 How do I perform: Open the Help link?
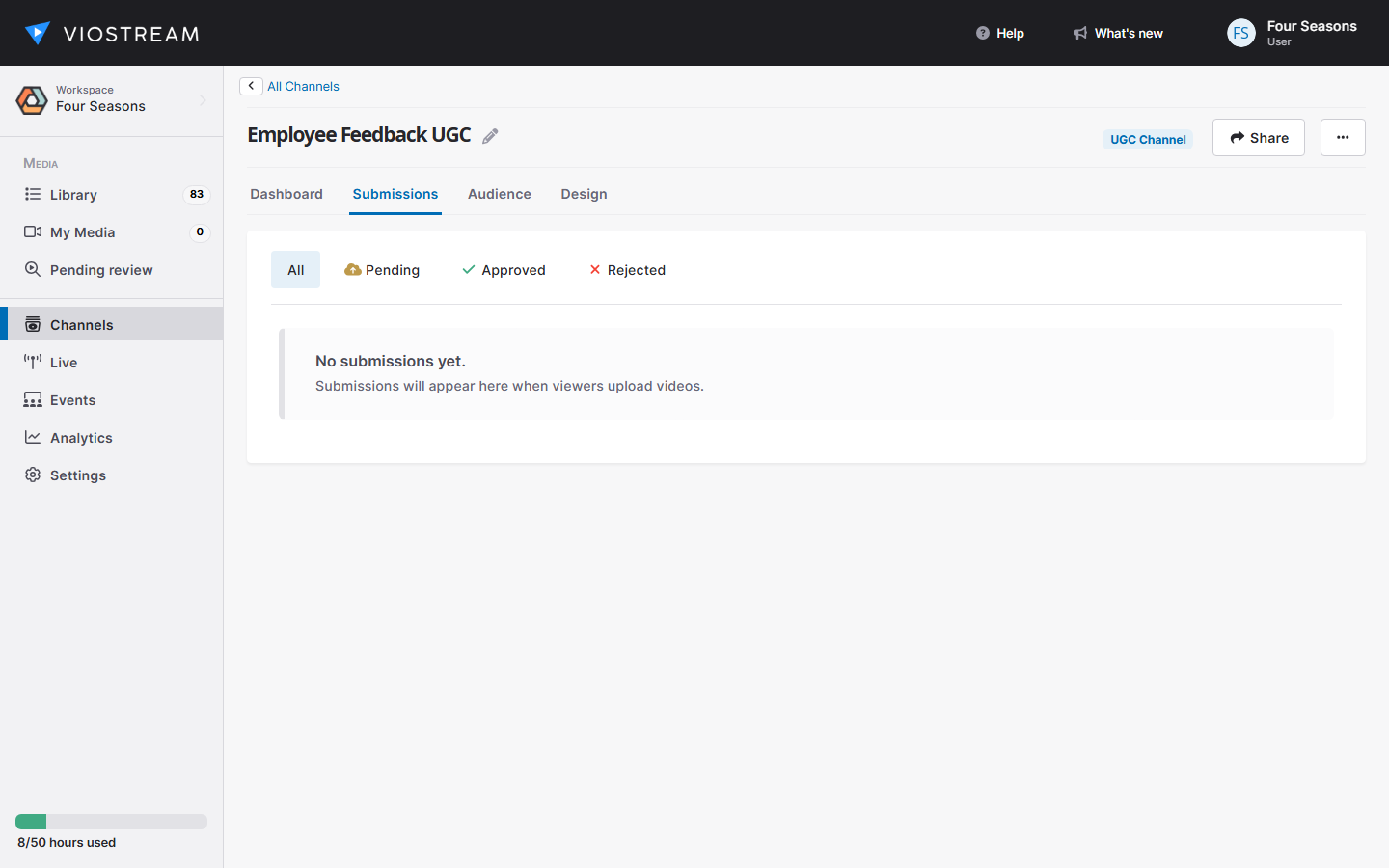(999, 33)
